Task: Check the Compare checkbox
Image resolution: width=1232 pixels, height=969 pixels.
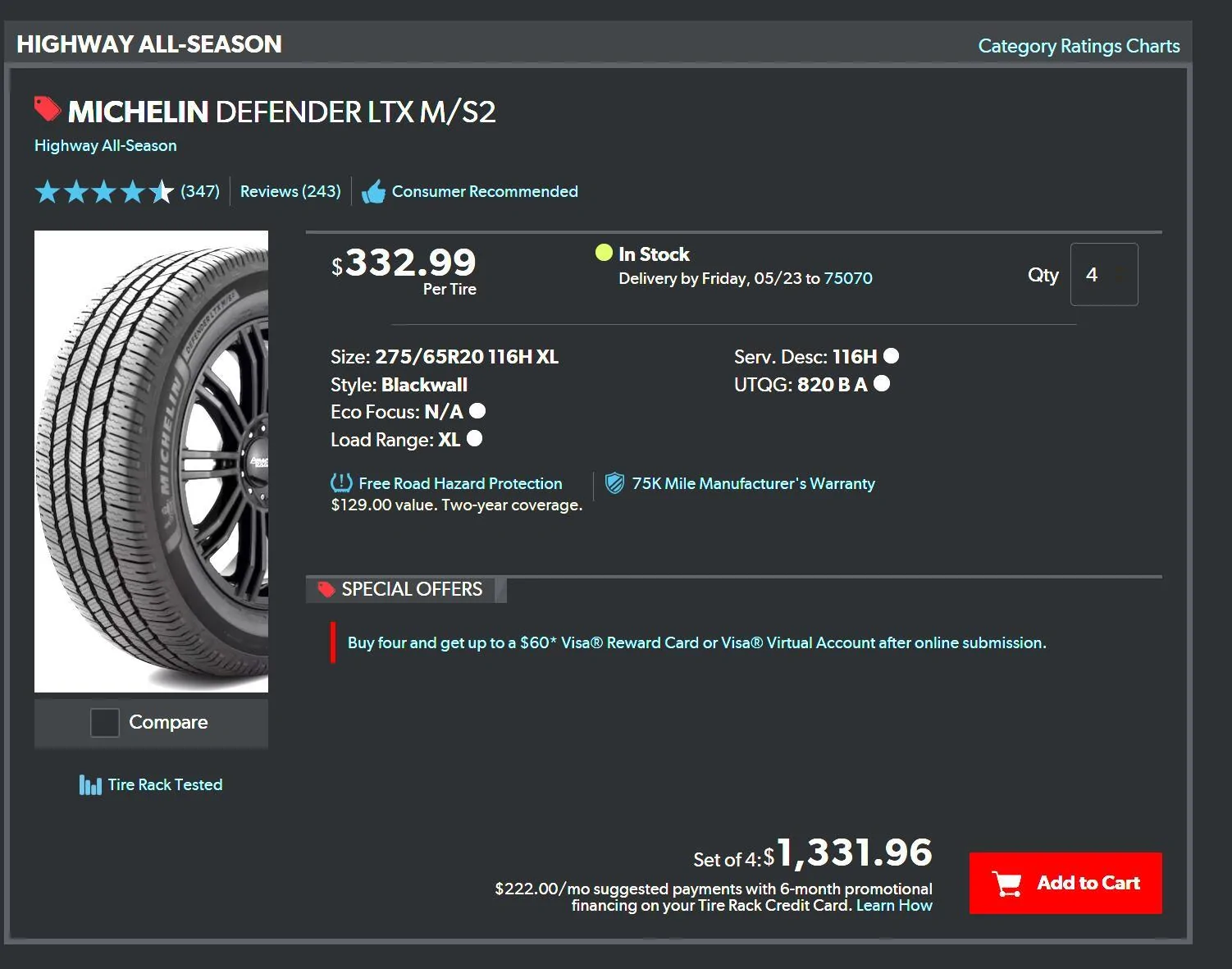Action: (x=104, y=722)
